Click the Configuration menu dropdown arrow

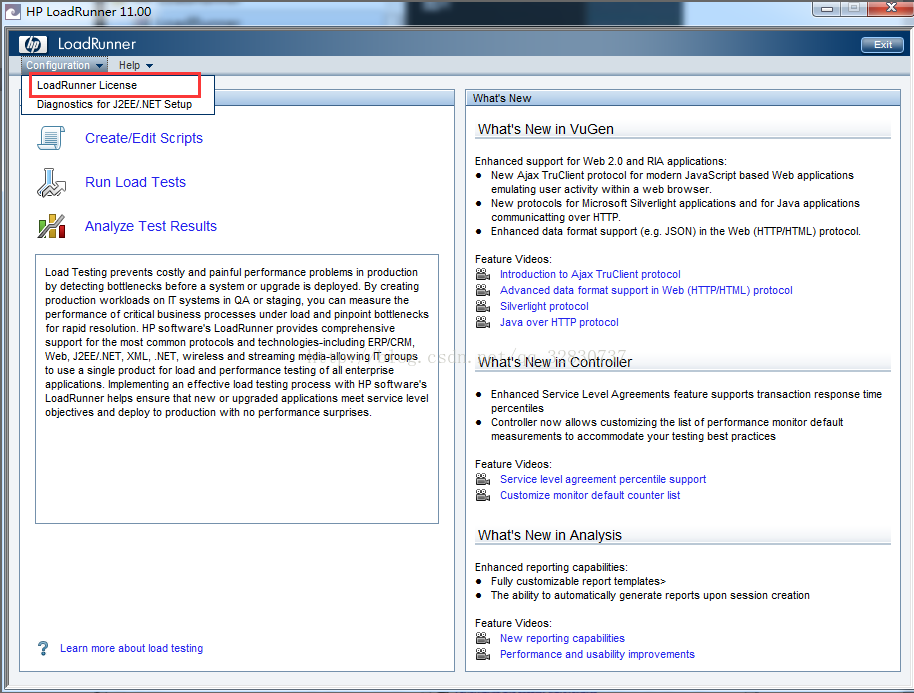coord(99,66)
